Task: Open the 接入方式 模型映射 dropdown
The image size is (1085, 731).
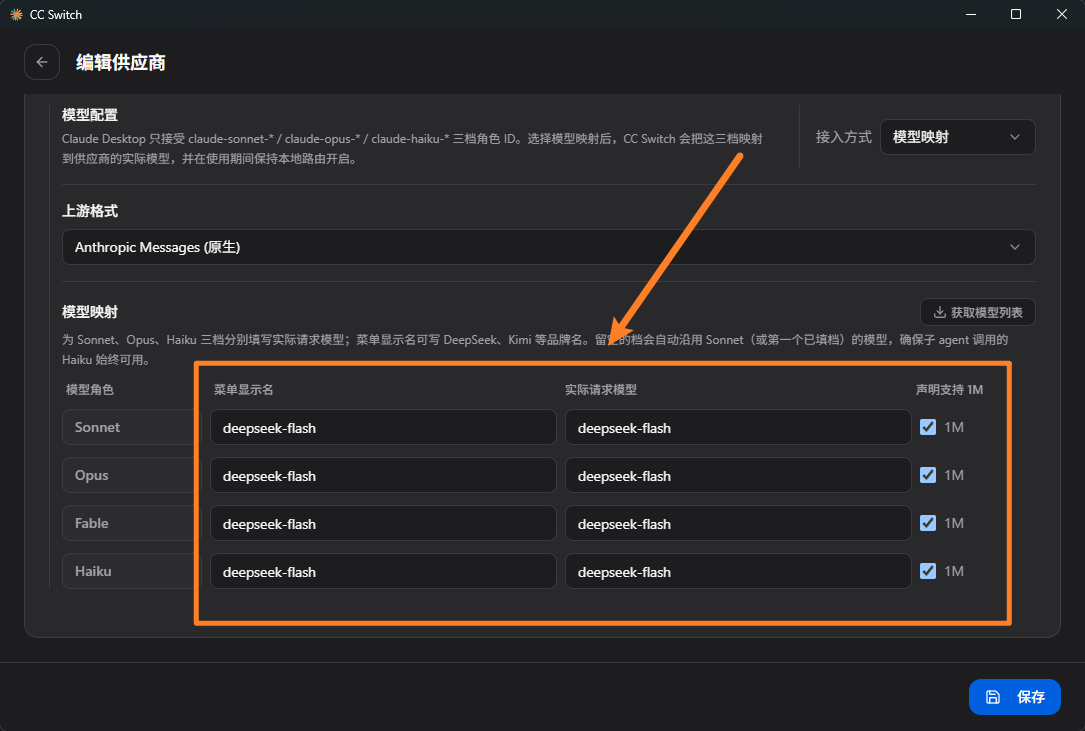Action: pyautogui.click(x=957, y=137)
